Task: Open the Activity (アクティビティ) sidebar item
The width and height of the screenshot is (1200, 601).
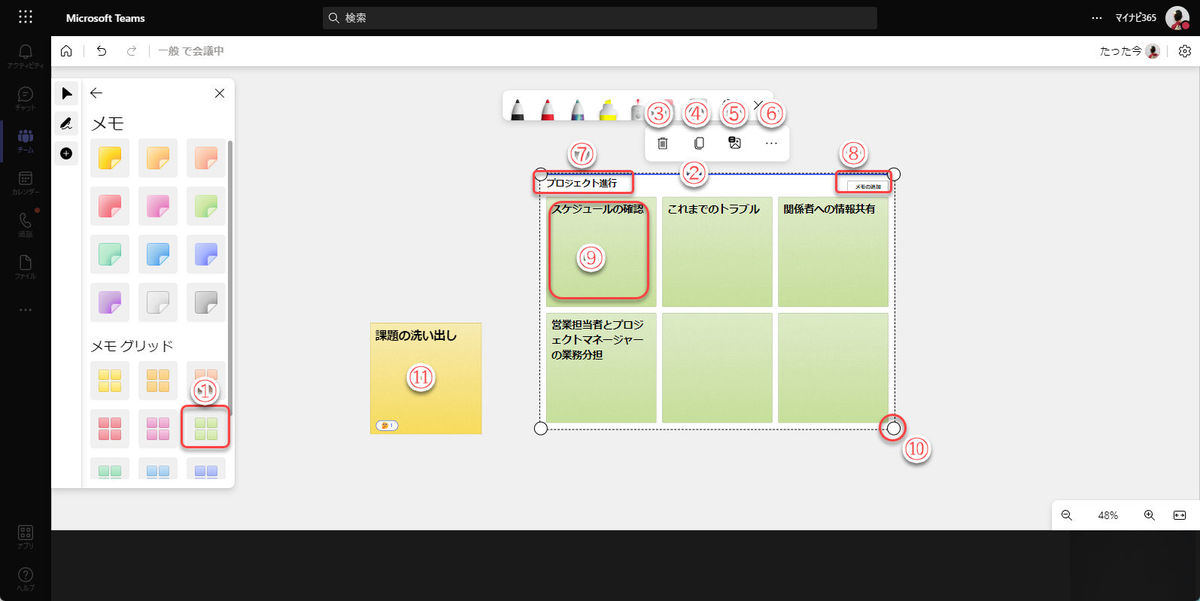Action: pos(25,56)
